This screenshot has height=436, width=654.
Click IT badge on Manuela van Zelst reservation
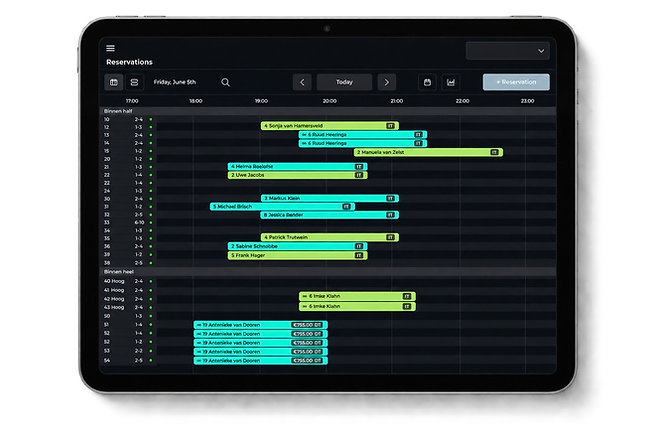click(x=494, y=152)
